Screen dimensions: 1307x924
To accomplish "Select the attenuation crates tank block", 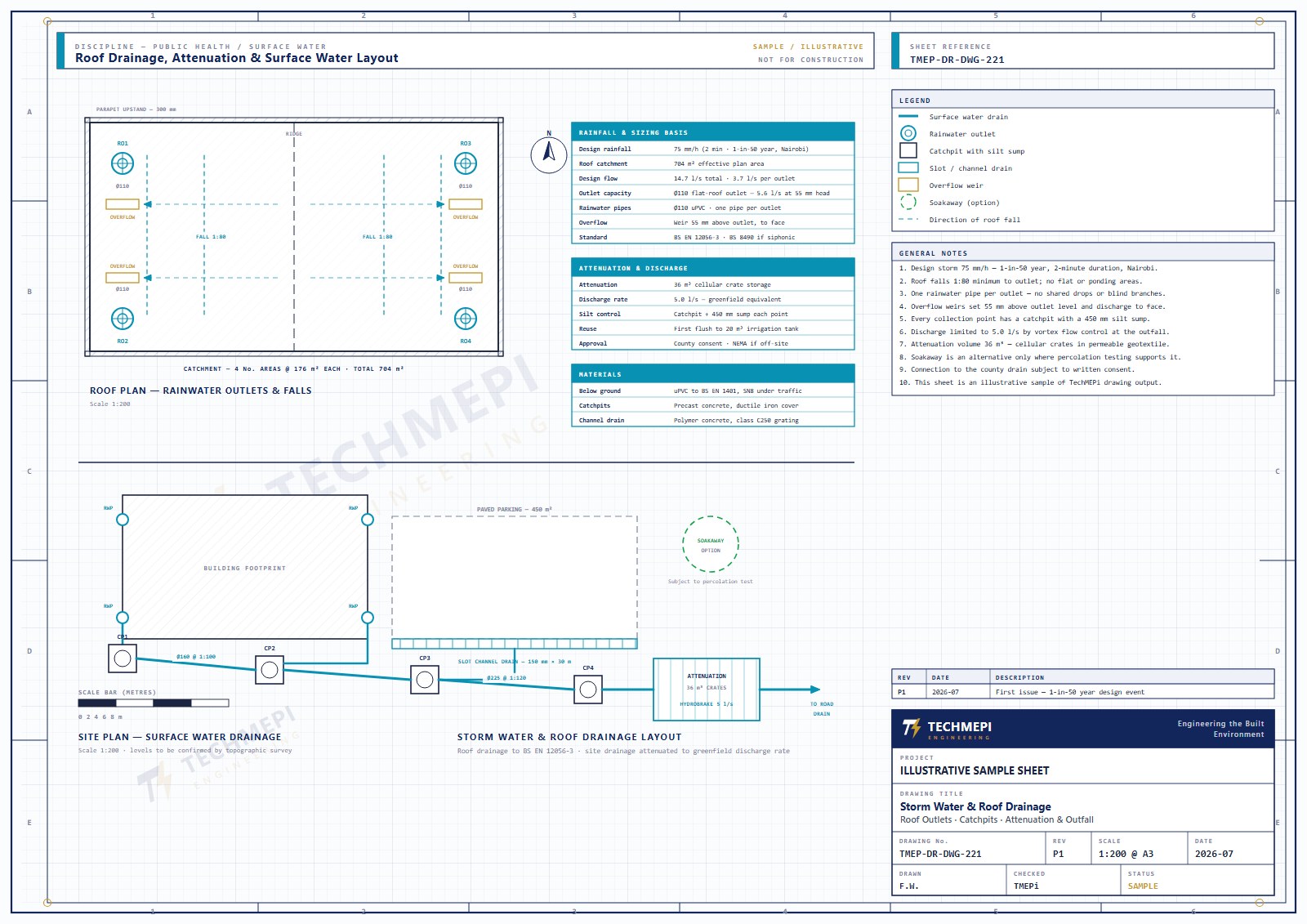I will pyautogui.click(x=707, y=690).
